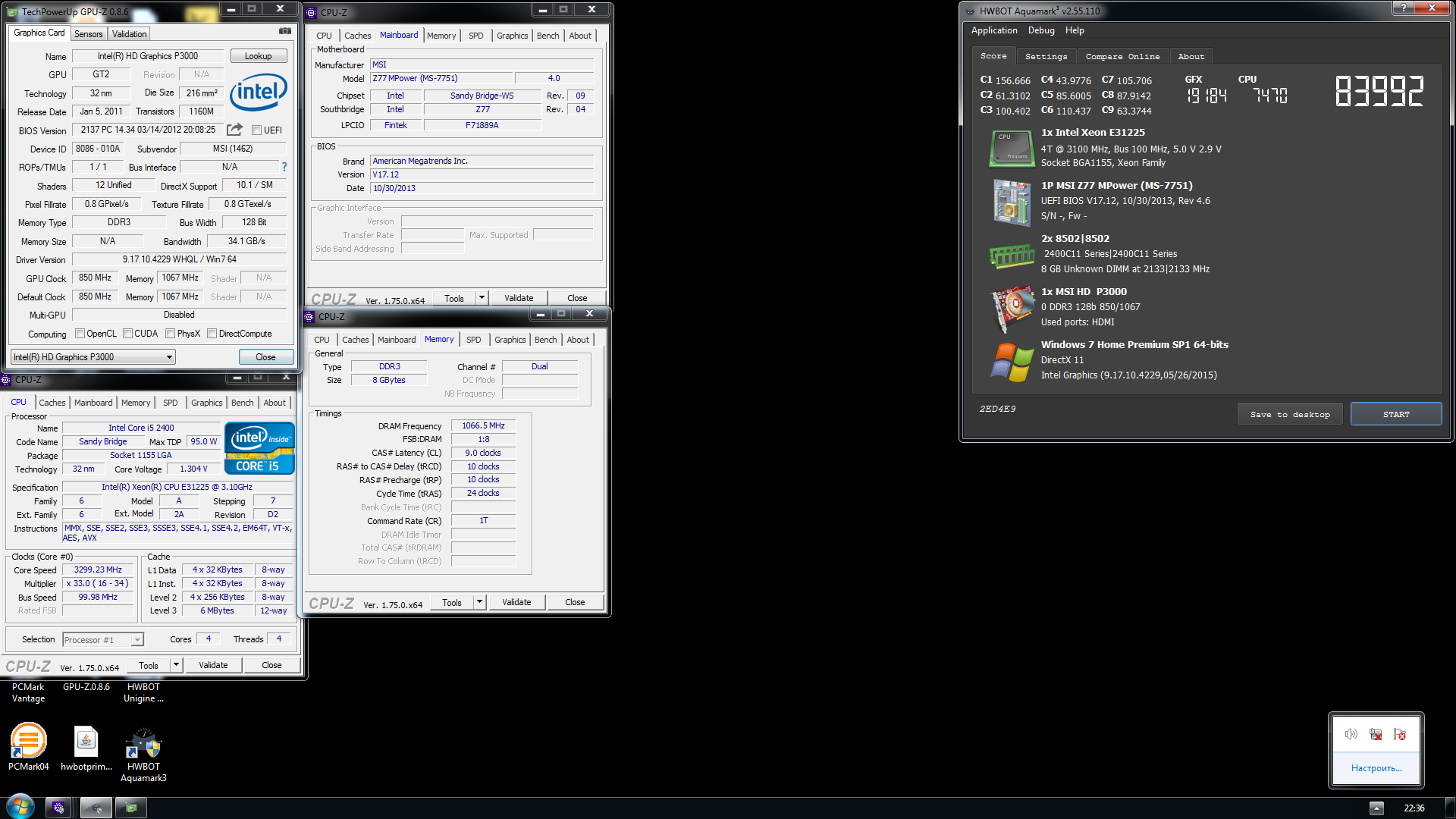
Task: Open PCMark Vantage desktop item
Action: (x=28, y=692)
